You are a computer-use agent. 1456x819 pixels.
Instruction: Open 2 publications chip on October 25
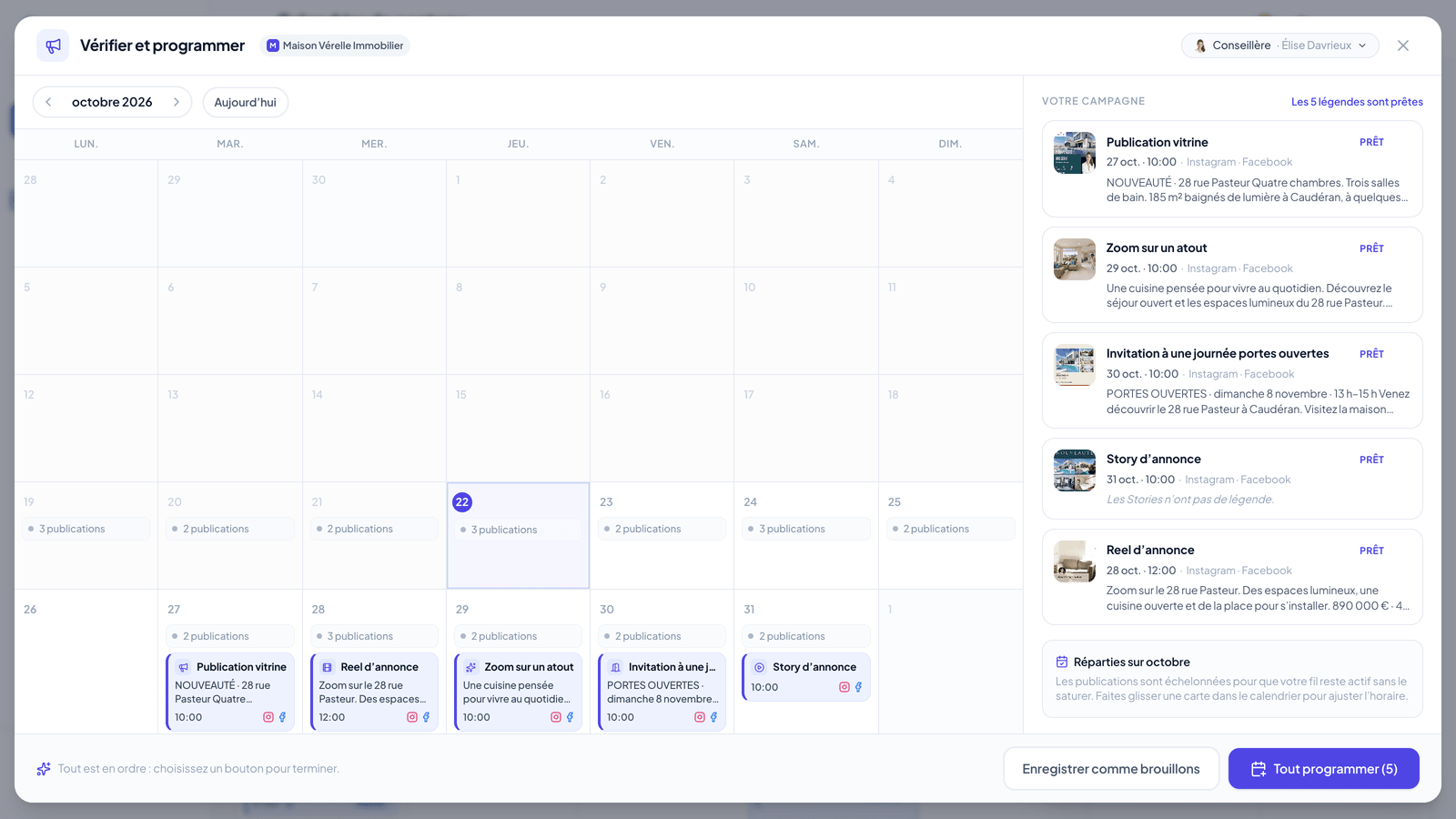[x=950, y=529]
